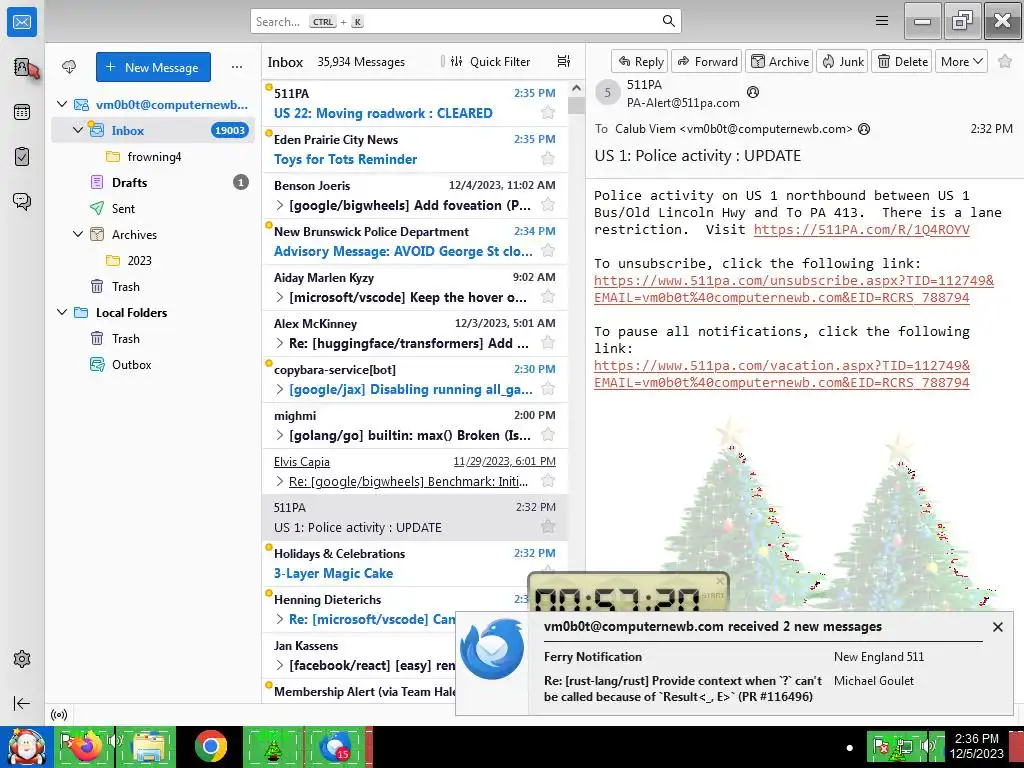The width and height of the screenshot is (1024, 768).
Task: Star the microsoft/vscode Keep the hover message
Action: 548,297
